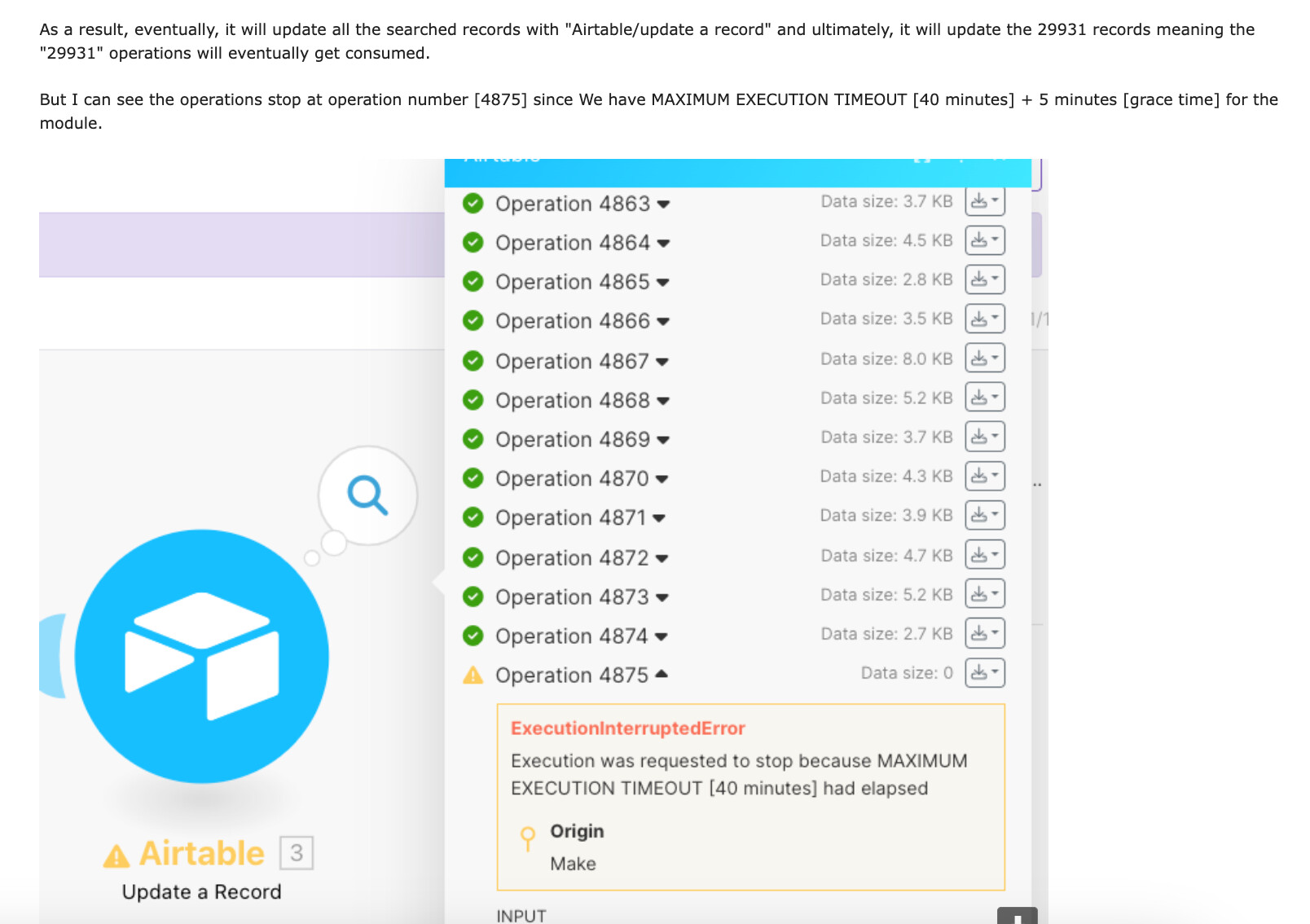
Task: Click the warning icon beside Operation 4875
Action: (x=473, y=675)
